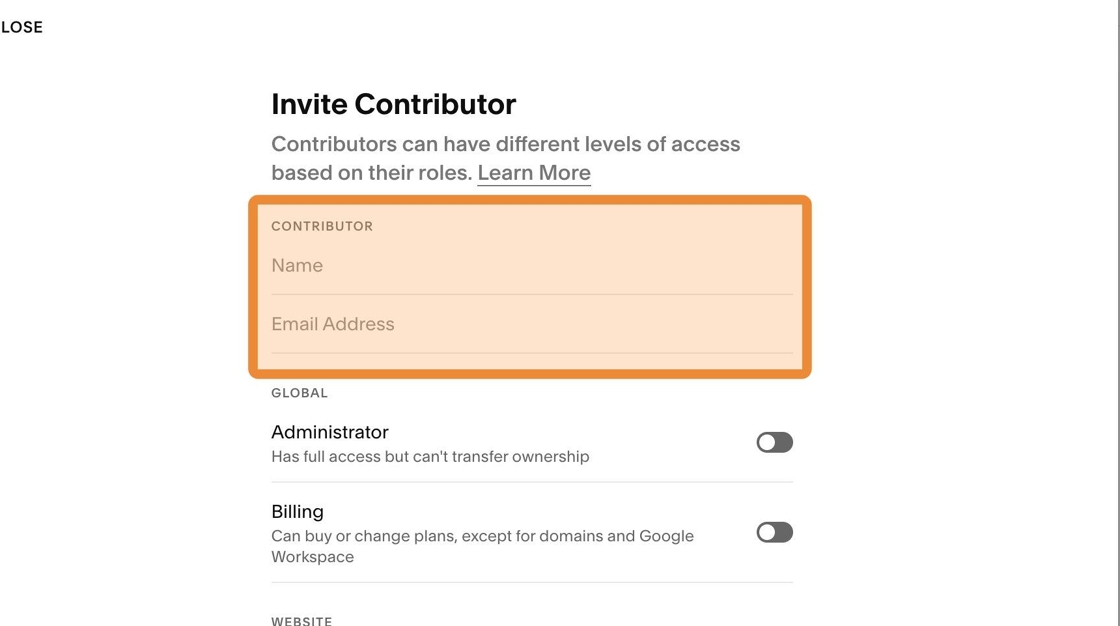The height and width of the screenshot is (626, 1120).
Task: Open the Learn More link
Action: (534, 173)
